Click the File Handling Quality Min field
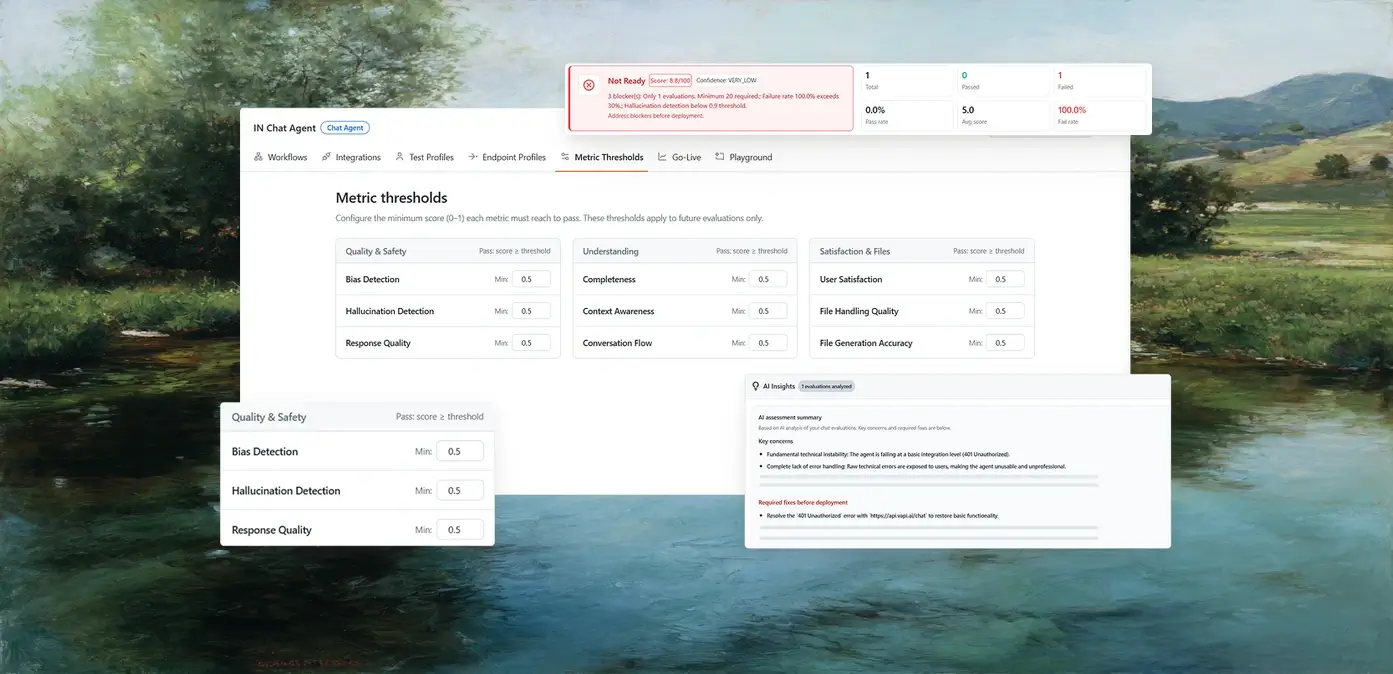The image size is (1393, 674). point(1005,312)
